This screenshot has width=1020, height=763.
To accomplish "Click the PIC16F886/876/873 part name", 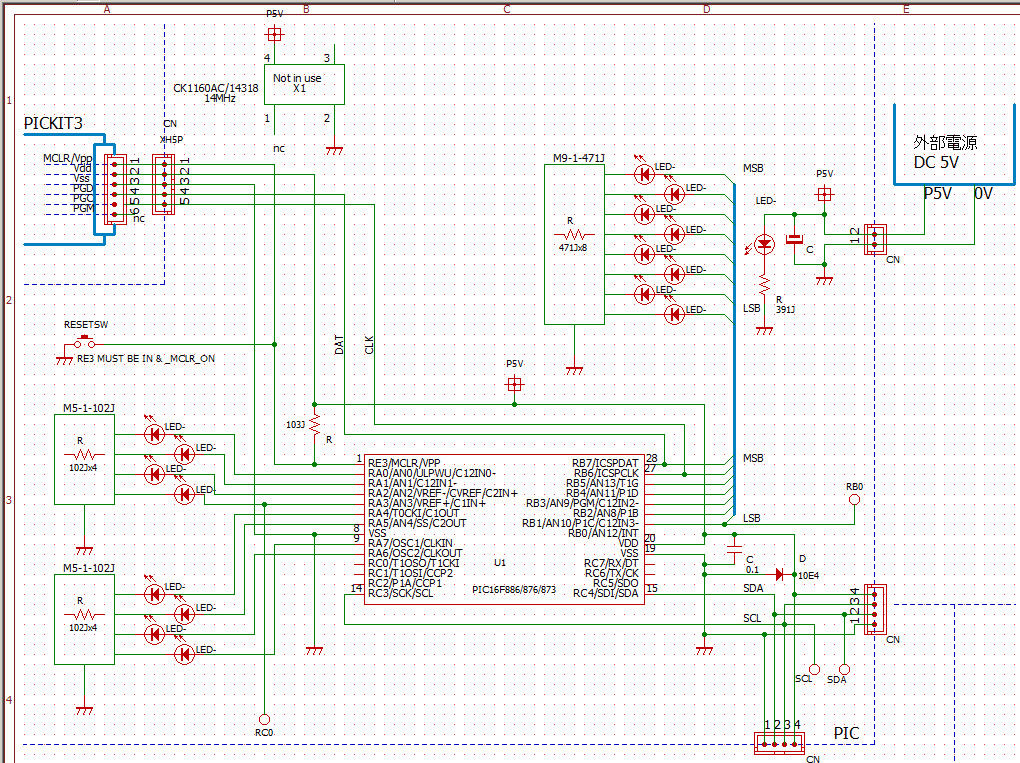I will click(x=514, y=589).
